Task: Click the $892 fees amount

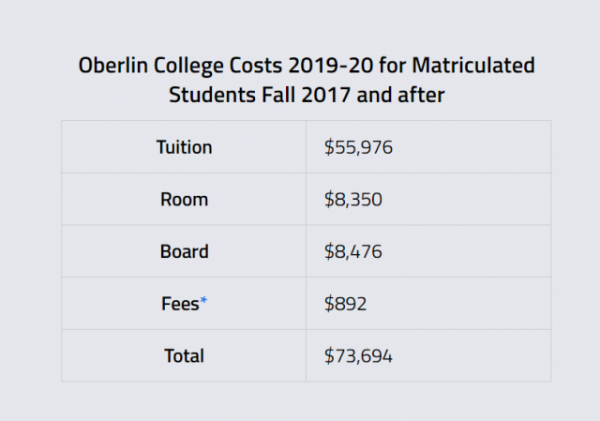Action: point(345,303)
